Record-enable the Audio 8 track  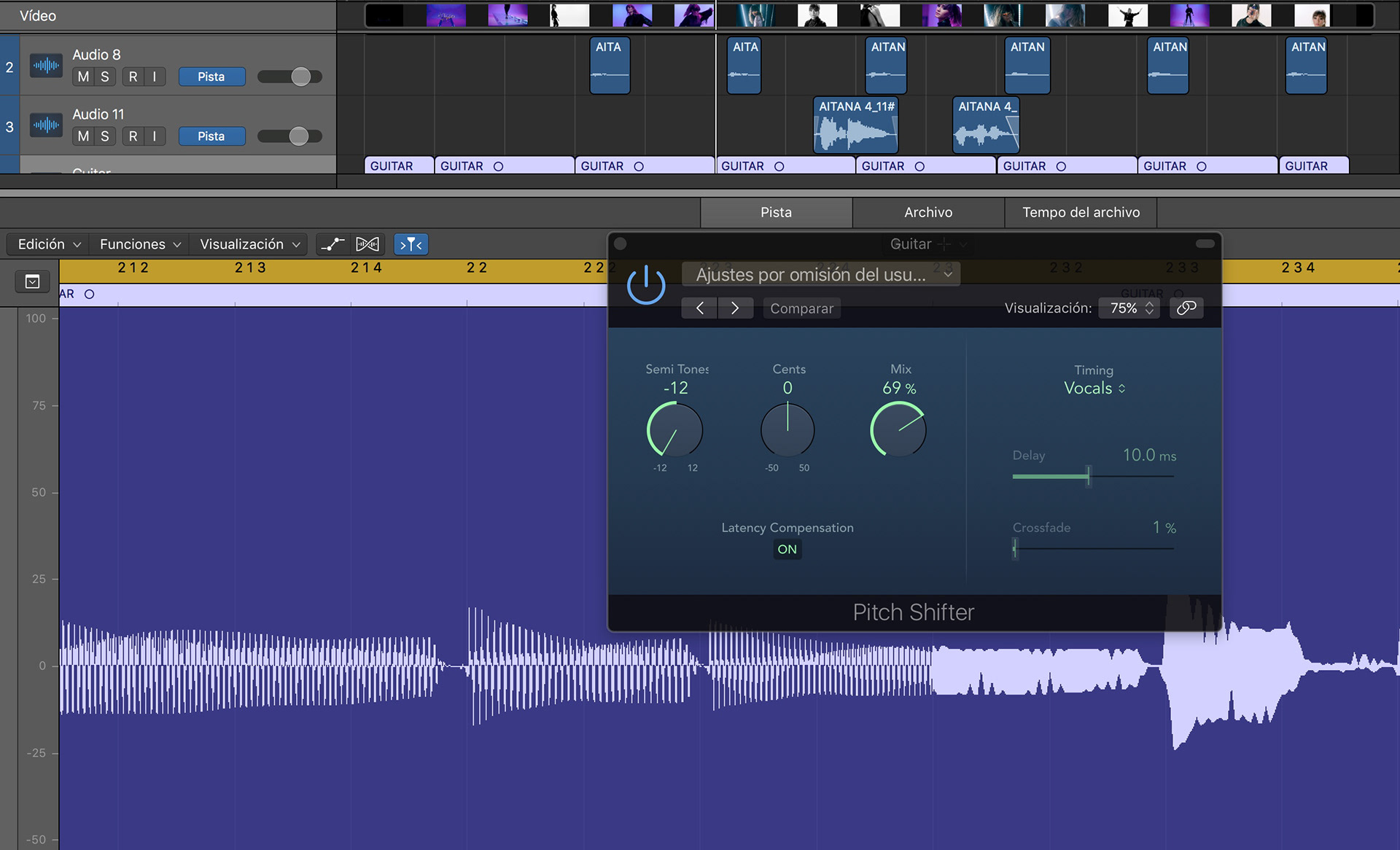click(133, 77)
